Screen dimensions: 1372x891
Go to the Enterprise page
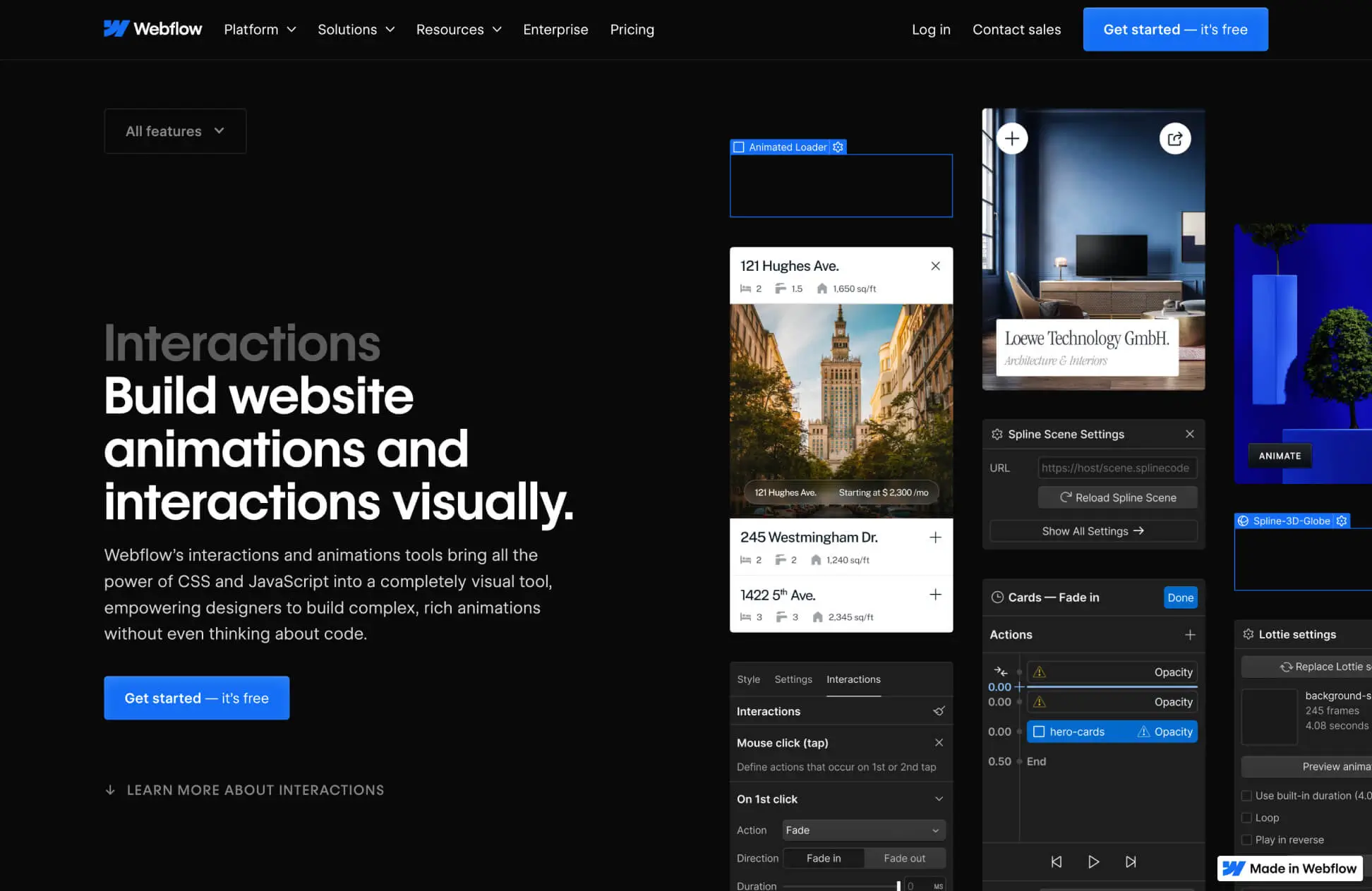pos(555,30)
